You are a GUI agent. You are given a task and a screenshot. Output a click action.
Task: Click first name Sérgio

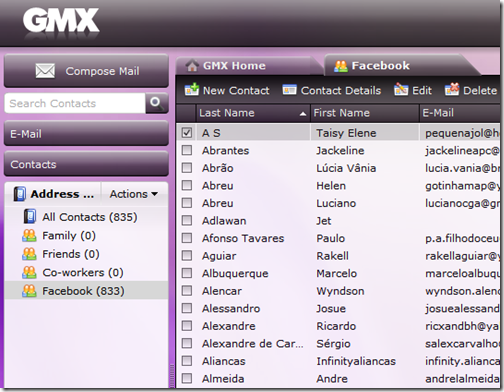(x=333, y=344)
